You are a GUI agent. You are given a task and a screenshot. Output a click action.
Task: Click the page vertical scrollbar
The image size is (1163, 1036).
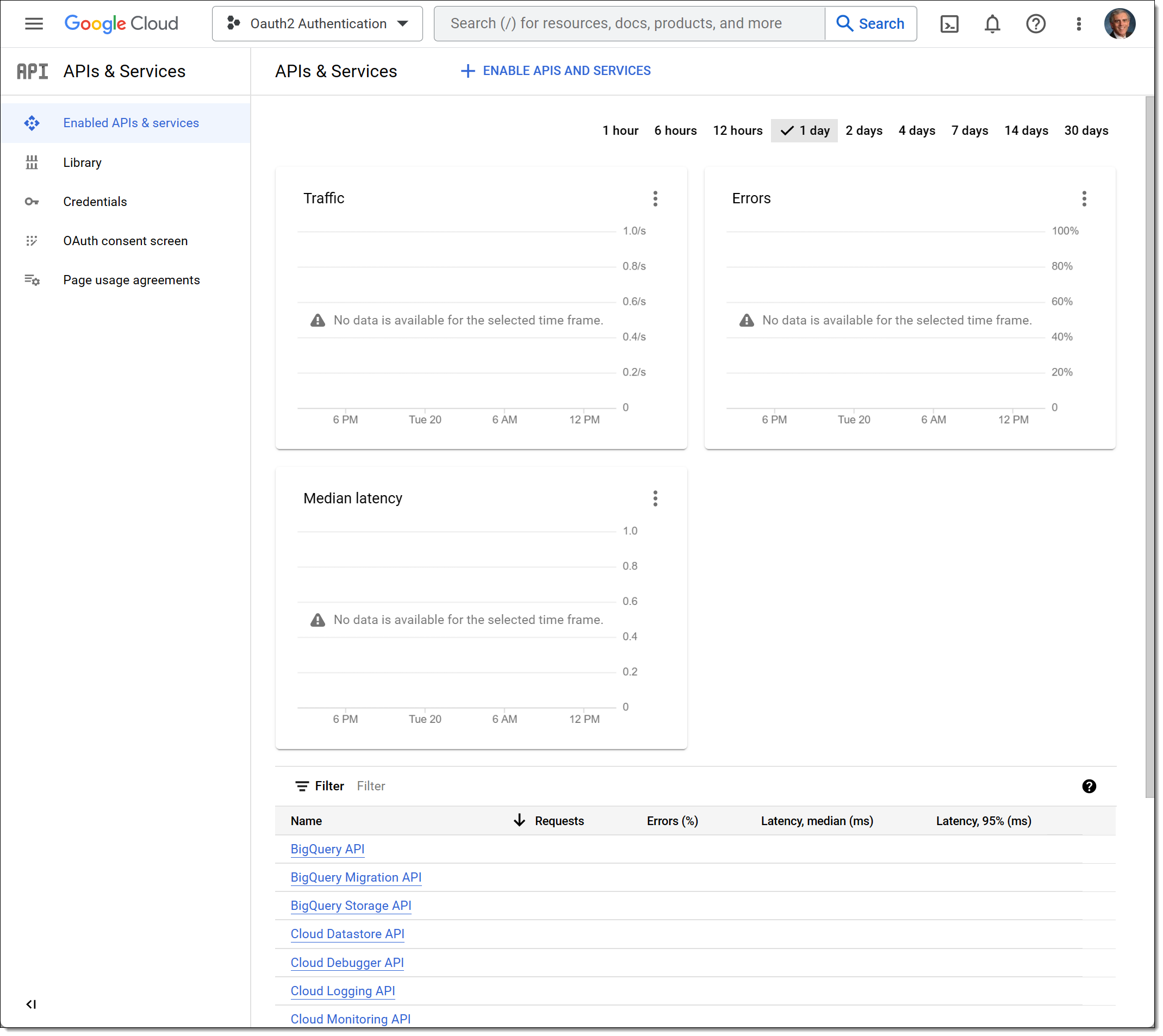(1150, 447)
